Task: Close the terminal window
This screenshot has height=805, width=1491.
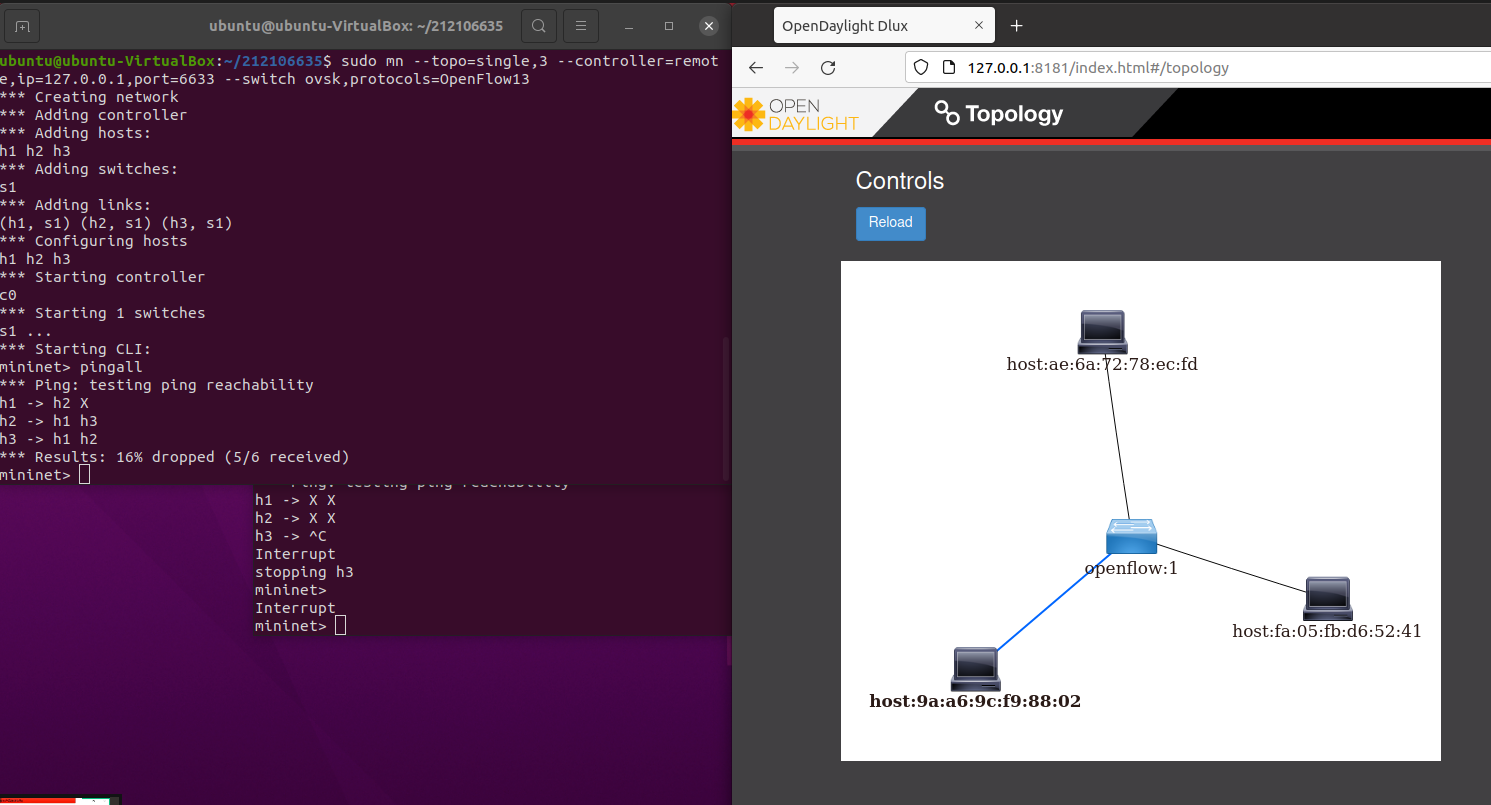Action: (708, 26)
